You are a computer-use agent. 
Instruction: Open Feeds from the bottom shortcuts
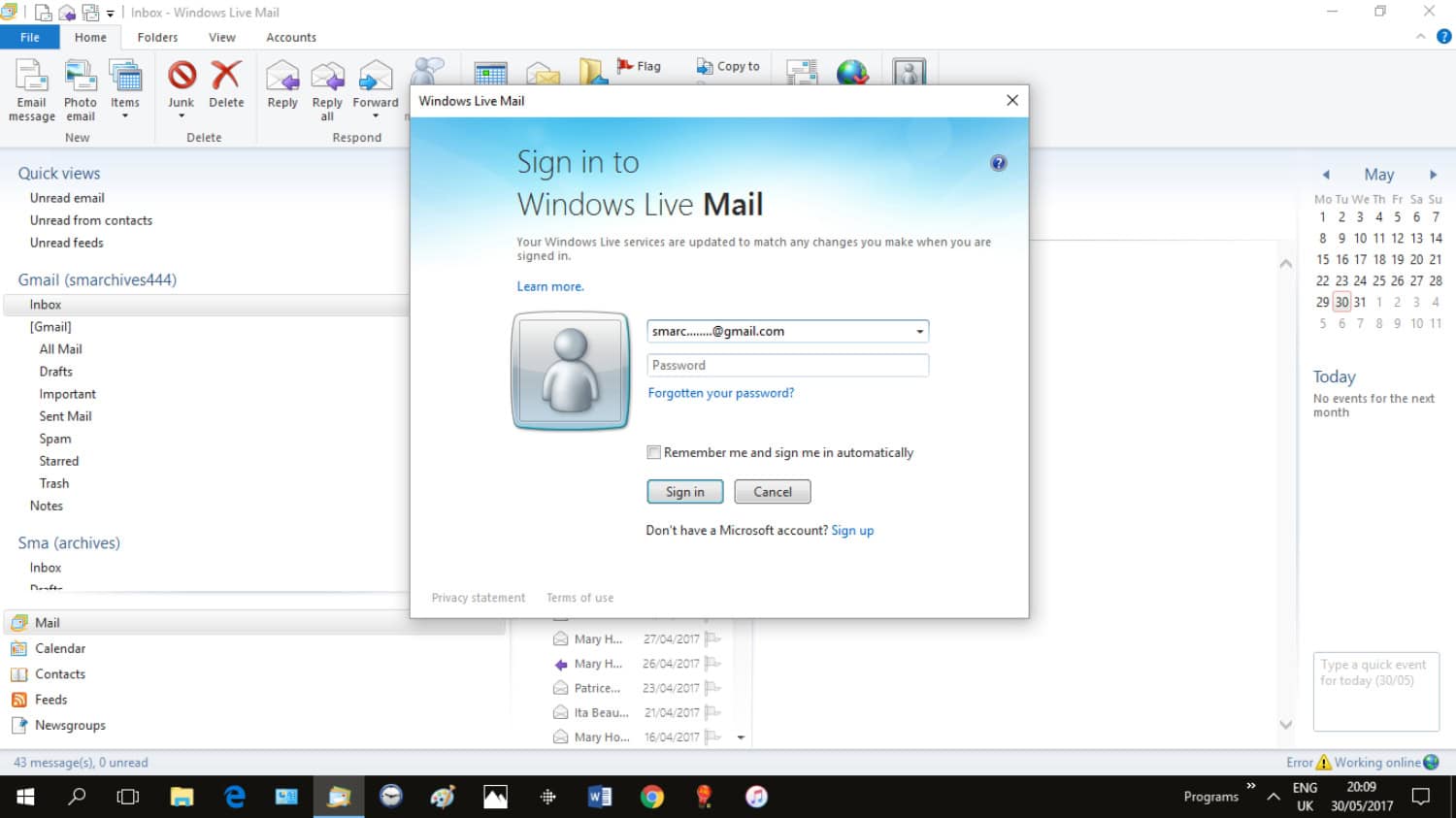[x=50, y=700]
